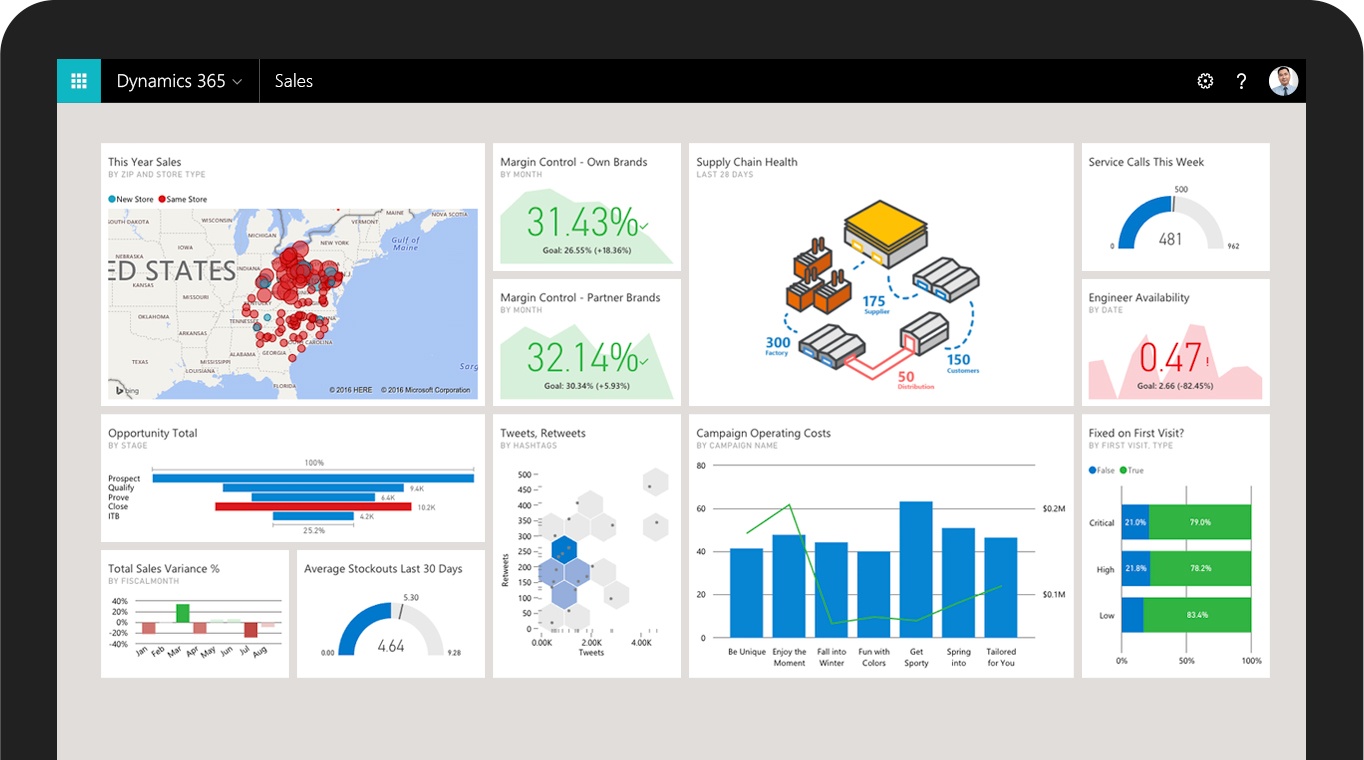Expand the Dynamics 365 dropdown
Image resolution: width=1364 pixels, height=760 pixels.
click(237, 81)
